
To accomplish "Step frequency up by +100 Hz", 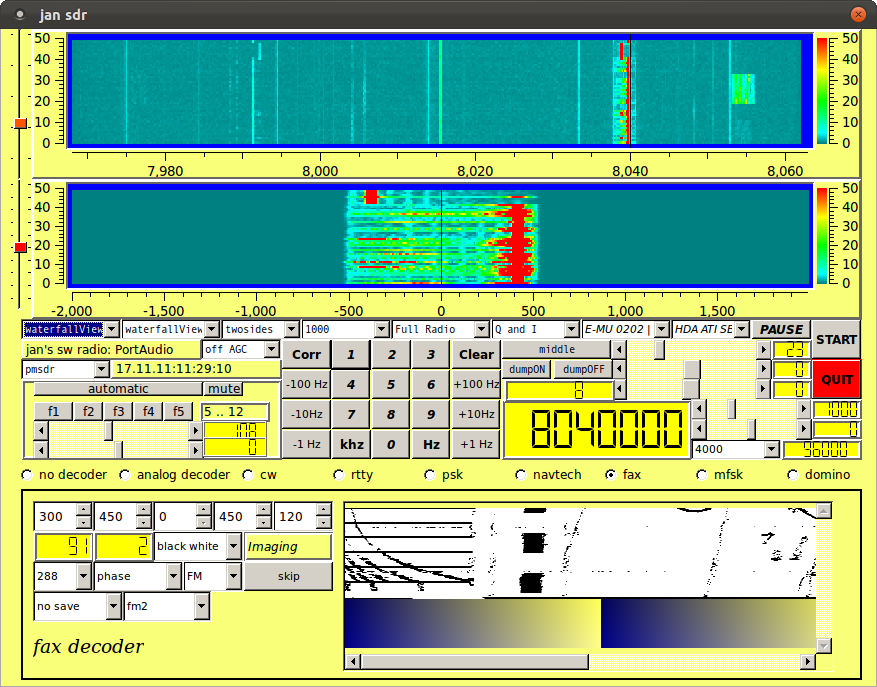I will 474,384.
